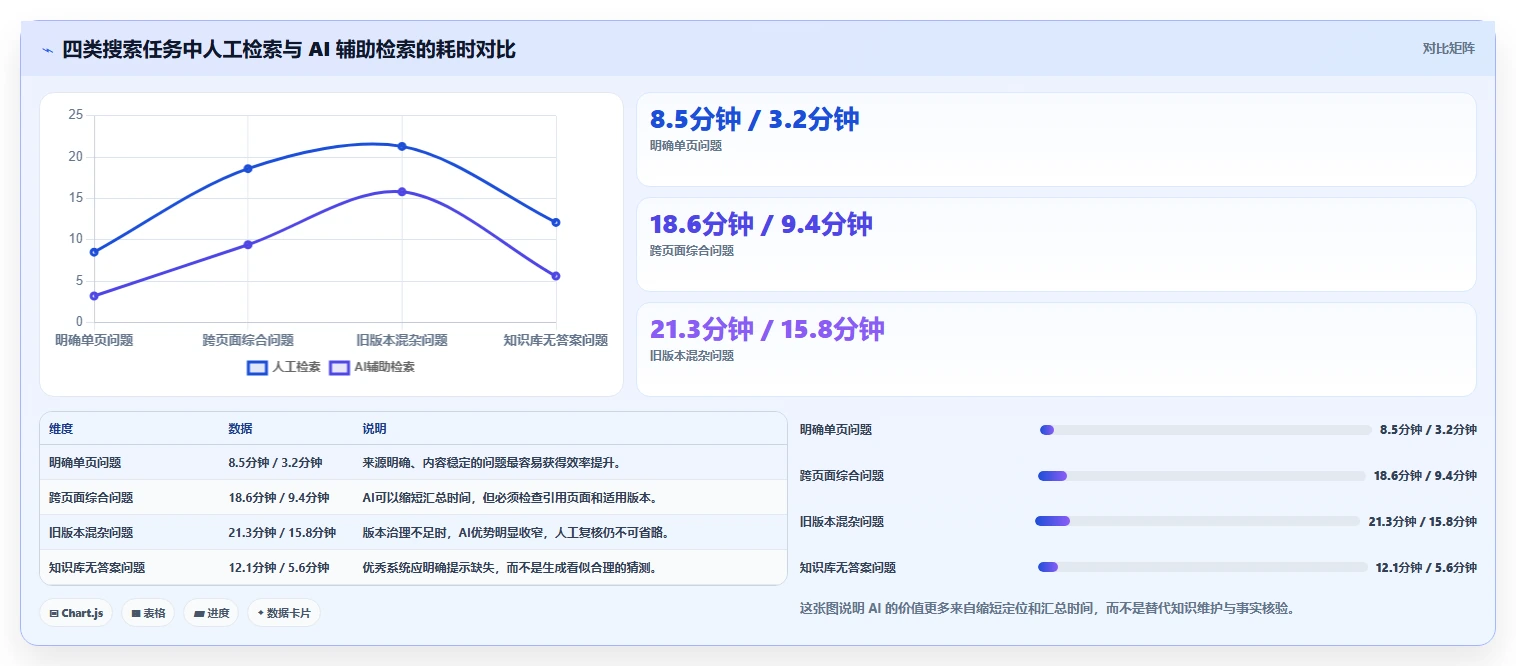The width and height of the screenshot is (1516, 666).
Task: Click the 知识库无答案问题 label in the progress list
Action: point(848,567)
